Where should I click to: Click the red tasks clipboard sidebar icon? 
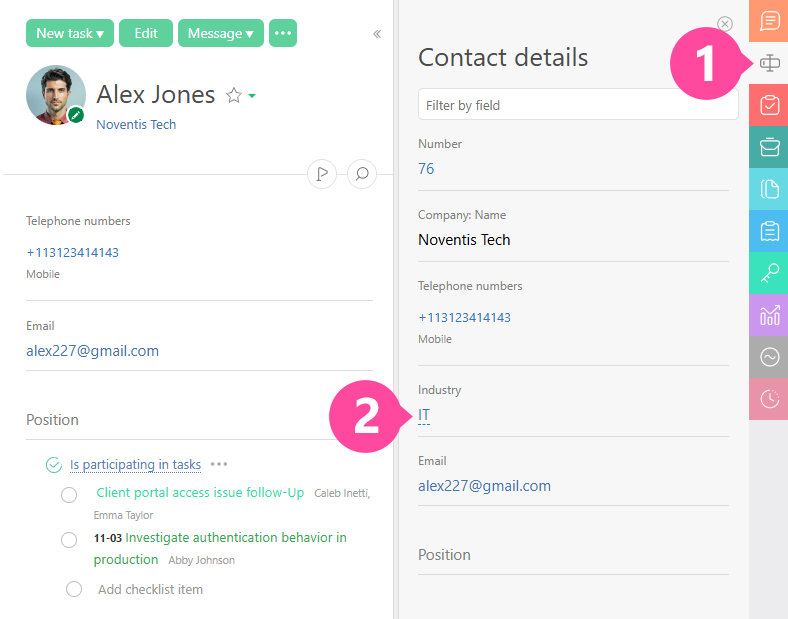pyautogui.click(x=769, y=105)
